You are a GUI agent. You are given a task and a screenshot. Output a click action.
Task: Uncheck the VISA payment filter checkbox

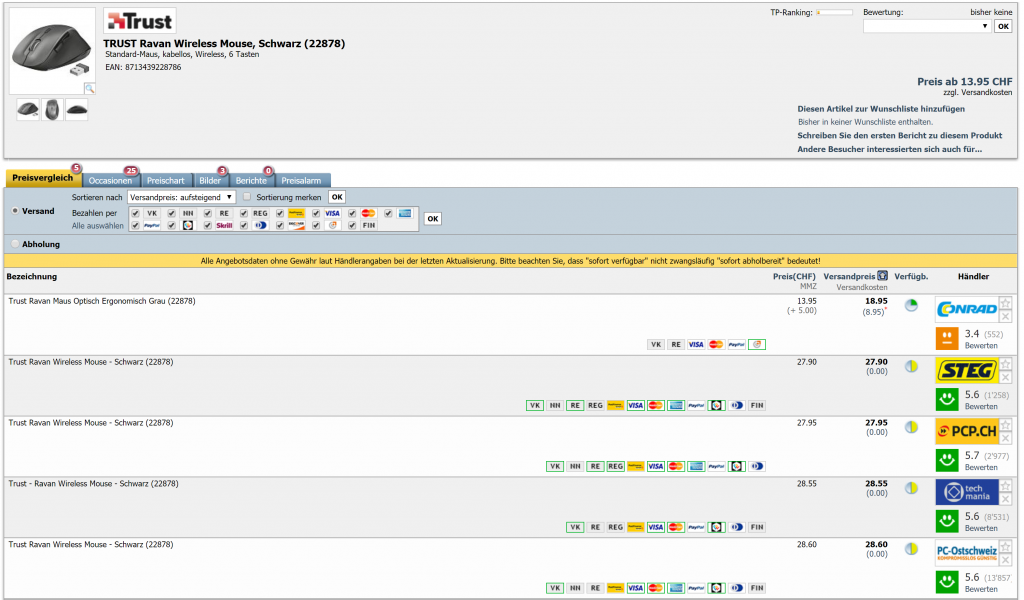pyautogui.click(x=316, y=213)
